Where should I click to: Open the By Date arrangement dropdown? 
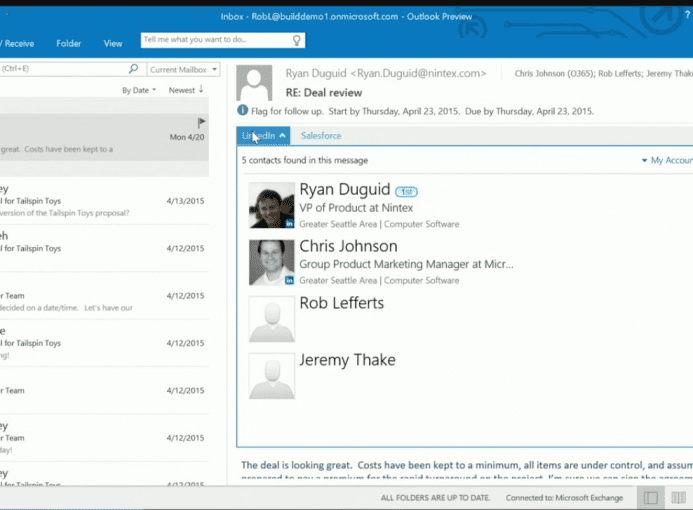pos(139,90)
